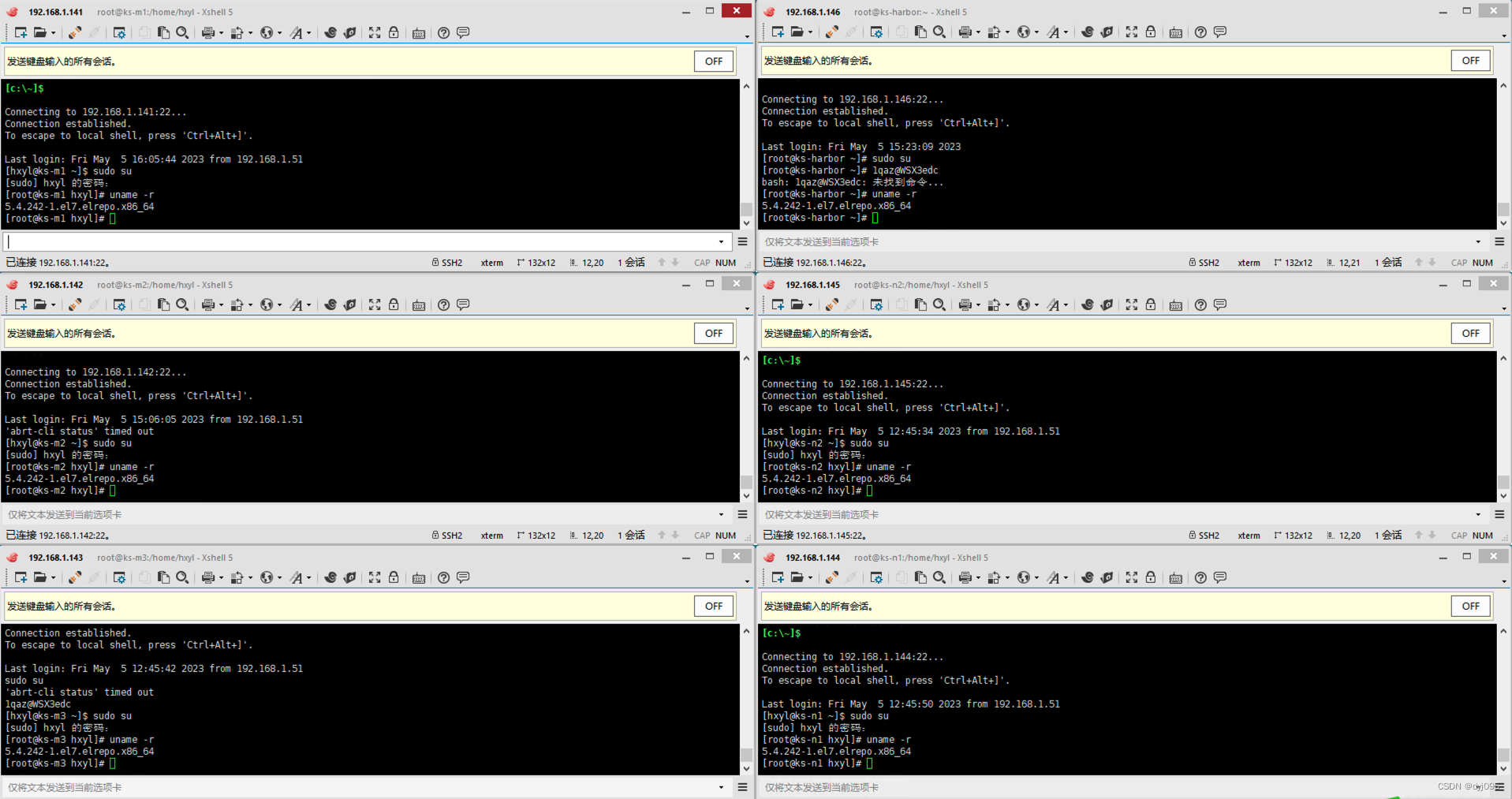
Task: Open compose bar hamburger menu in 192.168.1.143 window
Action: 742,787
